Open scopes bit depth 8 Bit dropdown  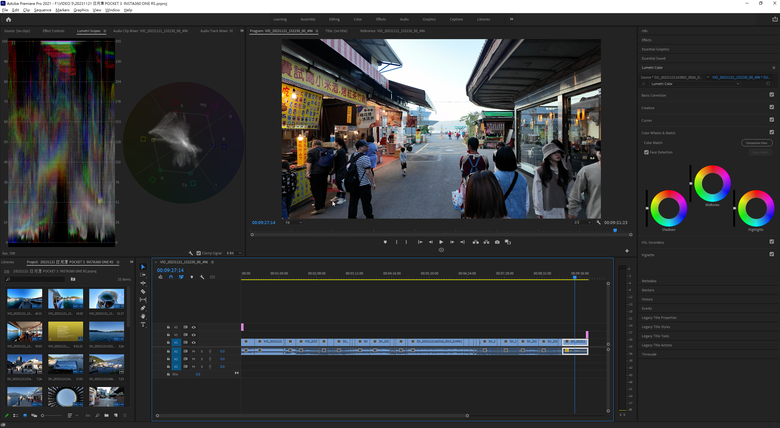click(x=234, y=253)
